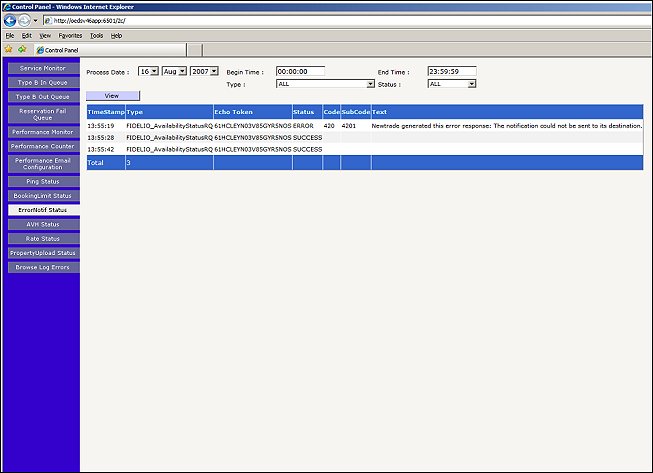Open the Ping Status page
653x473 pixels.
coord(43,181)
